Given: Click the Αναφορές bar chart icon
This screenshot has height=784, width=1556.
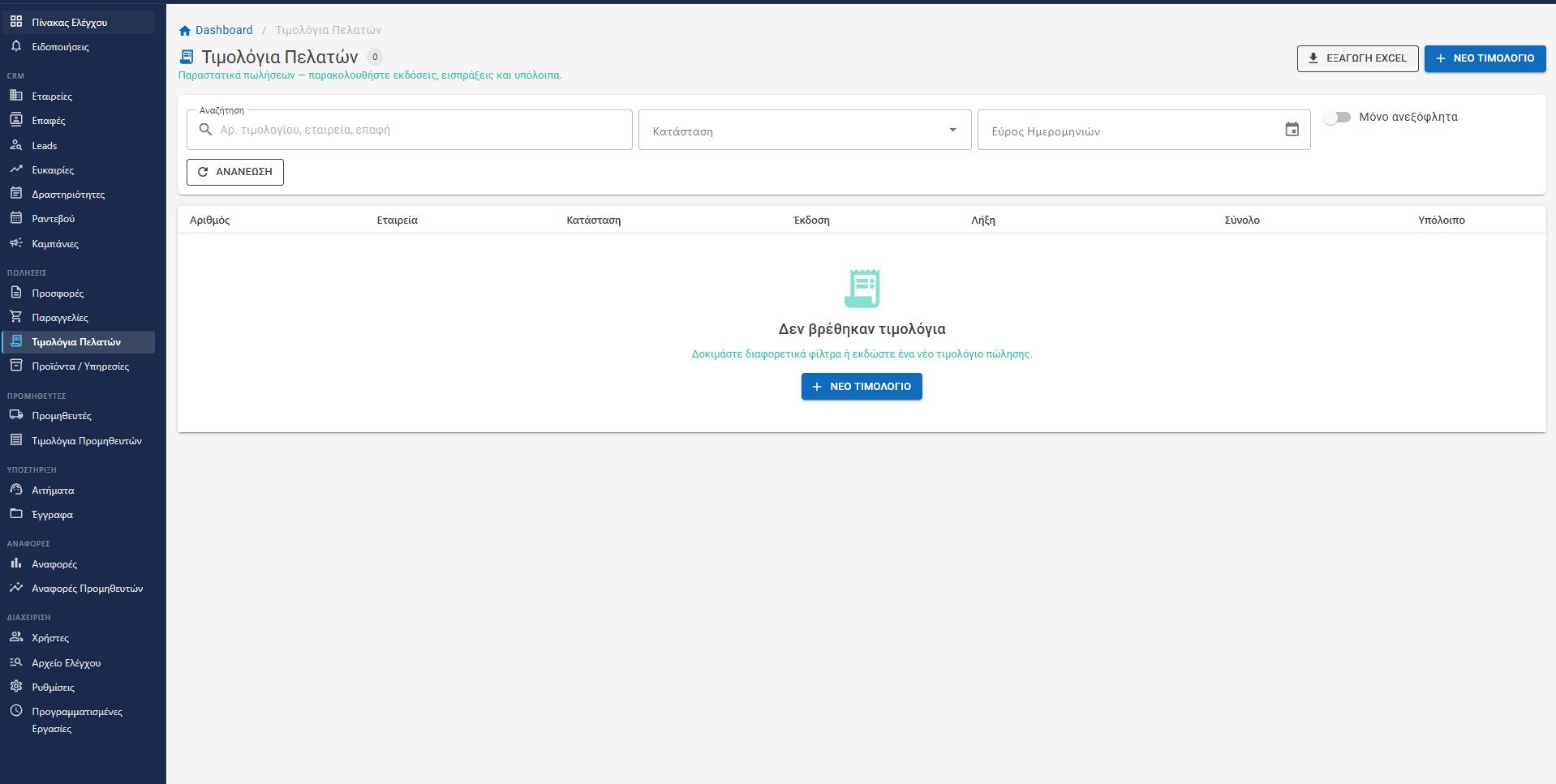Looking at the screenshot, I should (16, 563).
